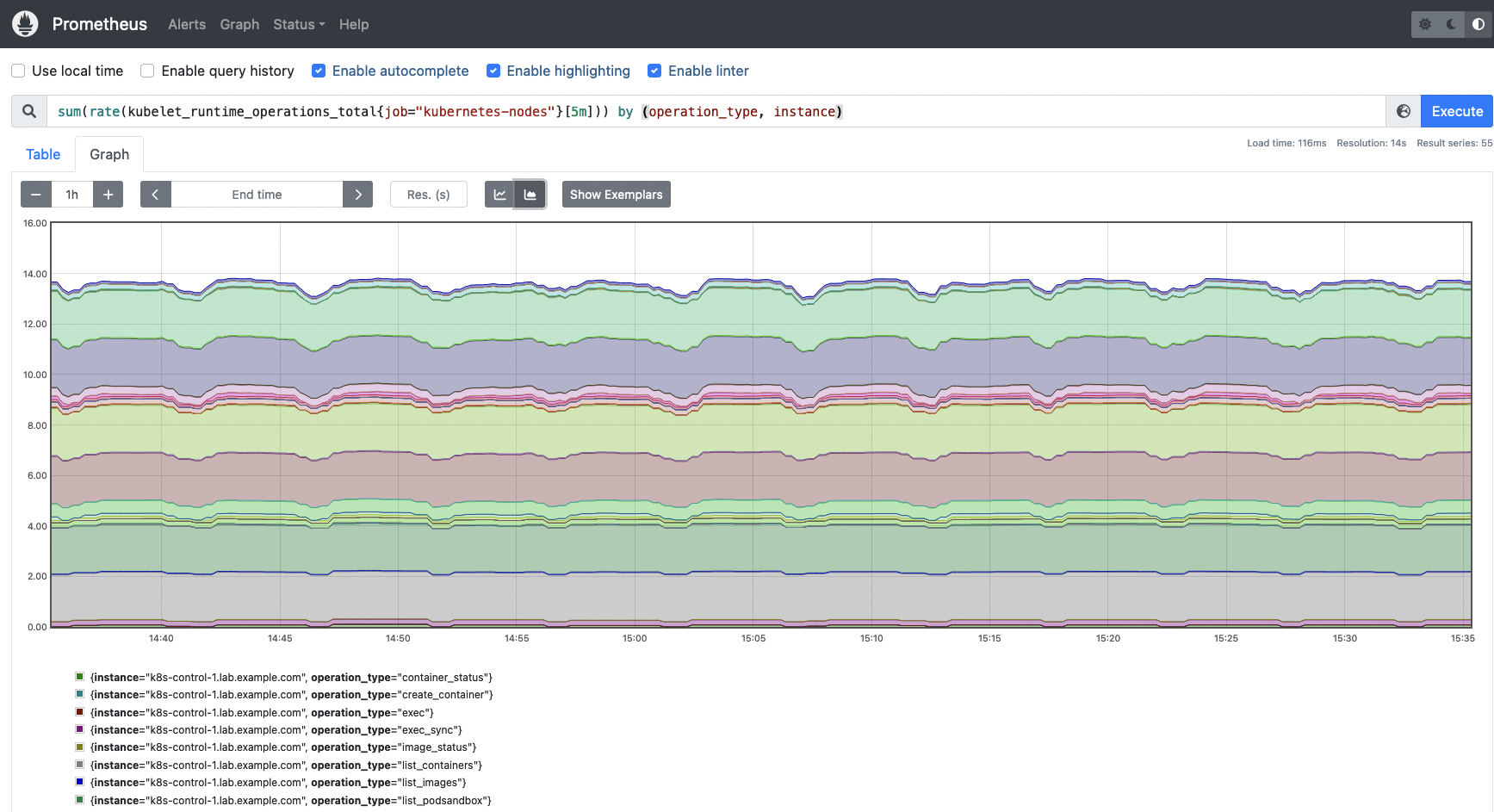Click the 15:00 x-axis time label

[x=635, y=638]
